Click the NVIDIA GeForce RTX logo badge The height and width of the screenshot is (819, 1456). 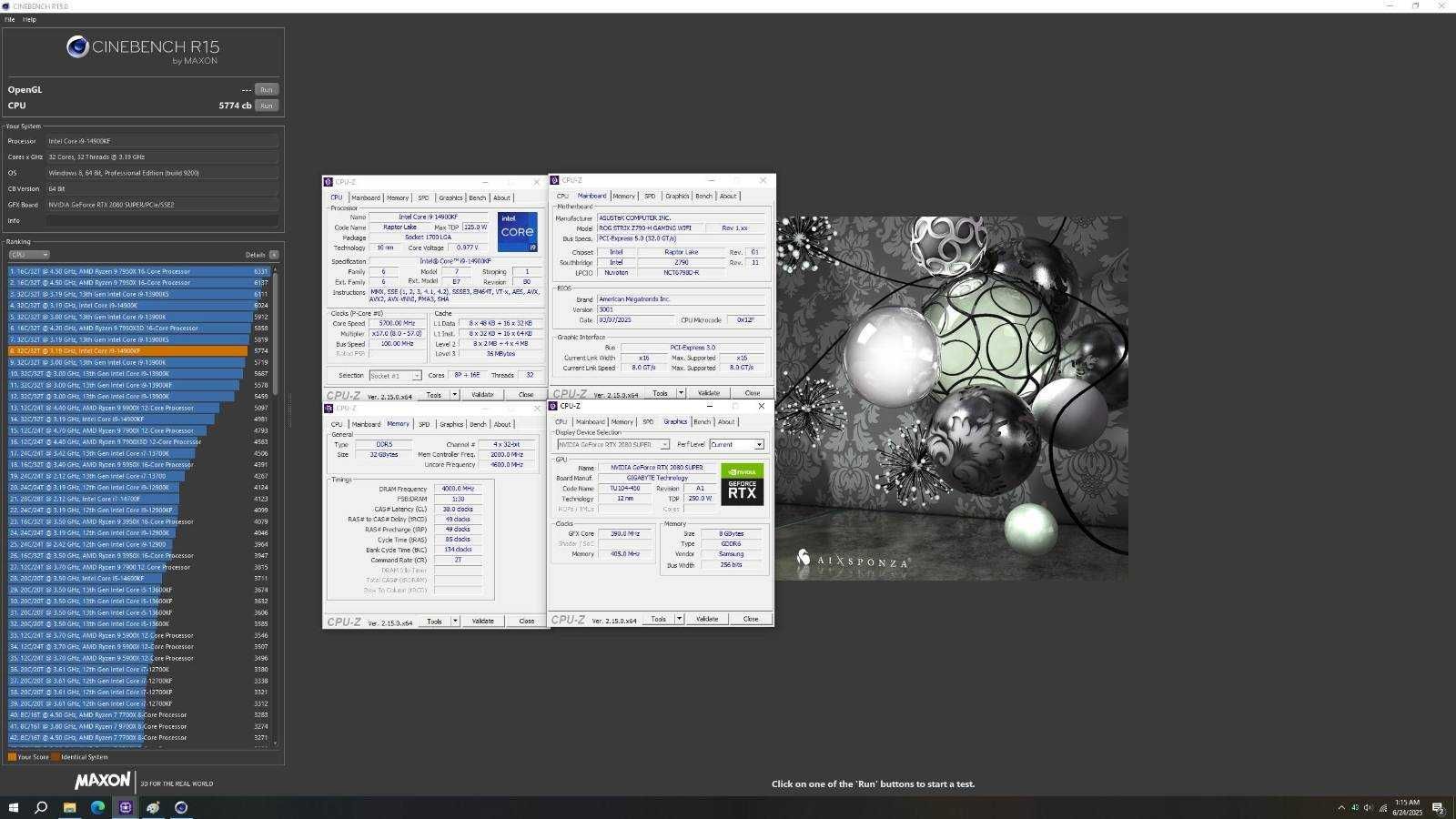click(x=742, y=484)
